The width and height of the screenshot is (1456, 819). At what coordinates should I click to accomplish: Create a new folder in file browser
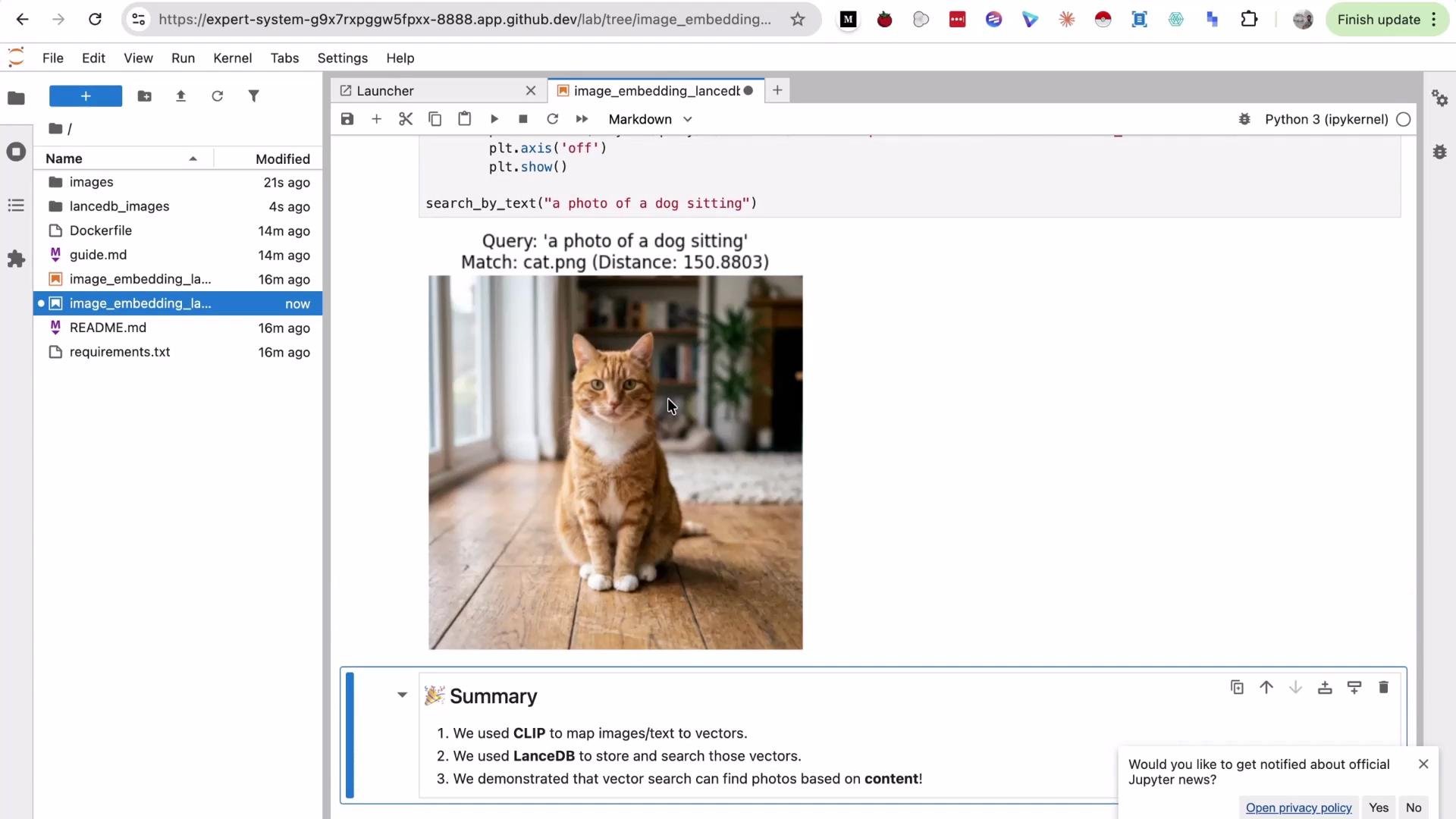click(144, 96)
